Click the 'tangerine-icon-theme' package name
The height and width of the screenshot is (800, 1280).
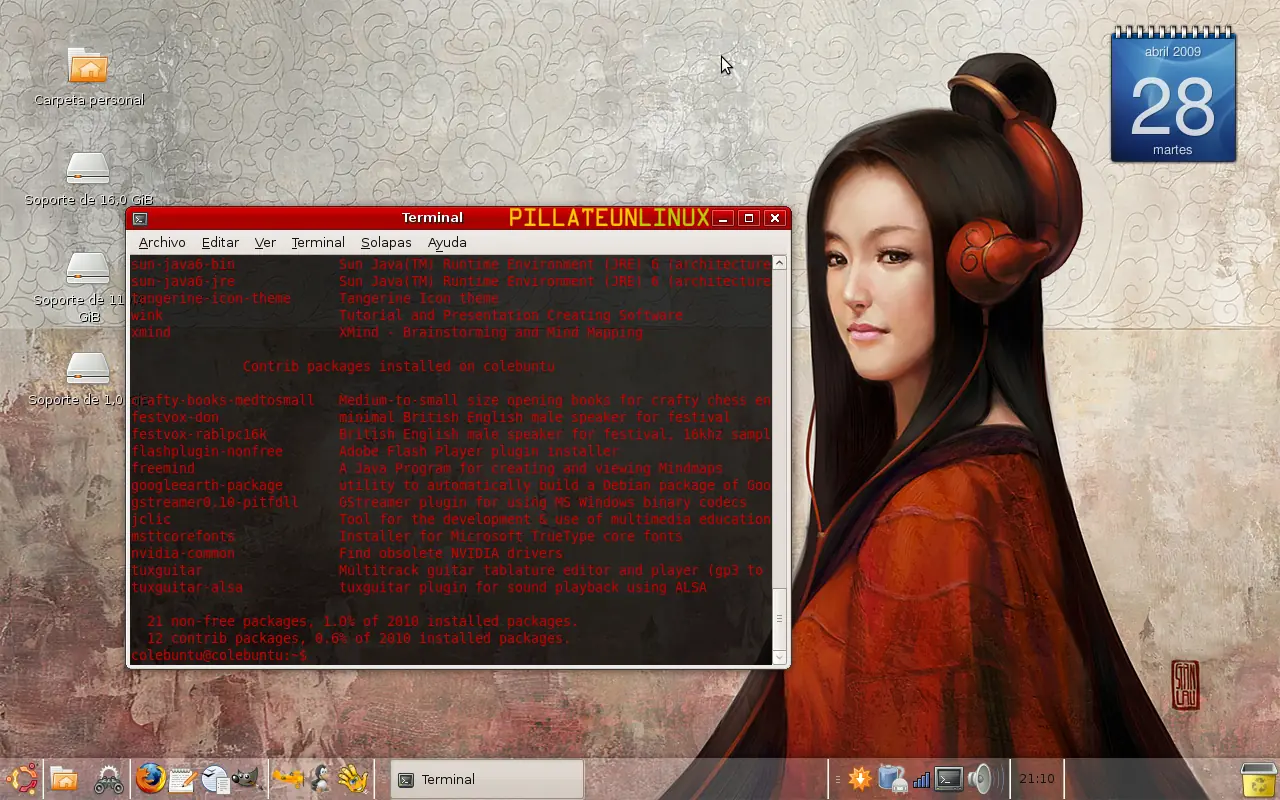211,298
